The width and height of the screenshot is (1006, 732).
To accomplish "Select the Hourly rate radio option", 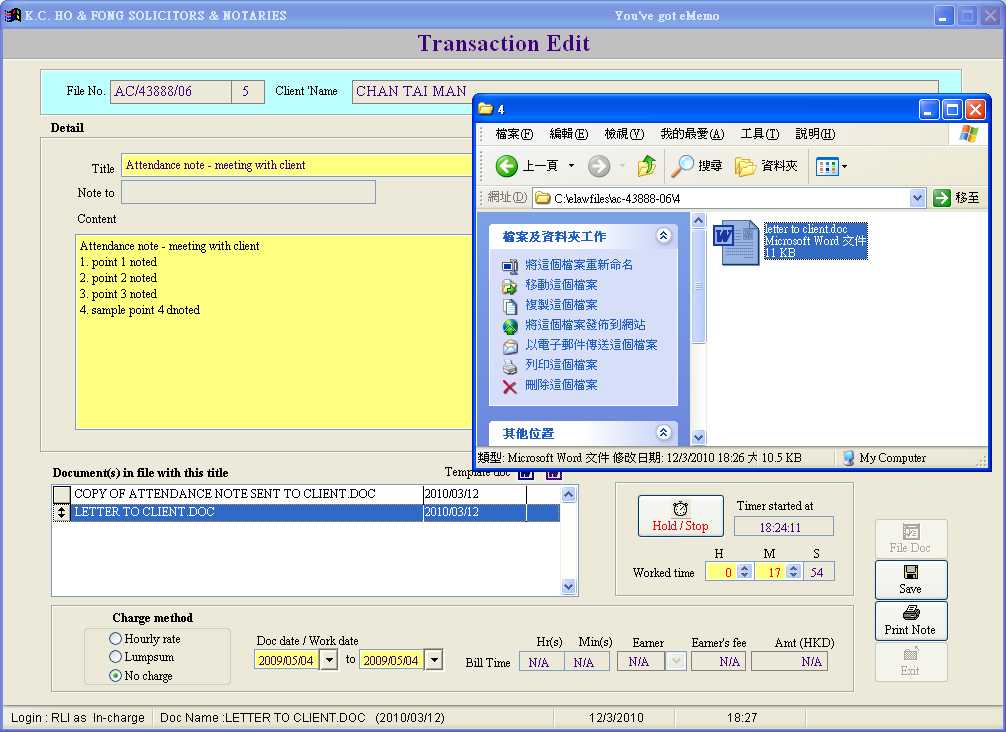I will (x=116, y=639).
